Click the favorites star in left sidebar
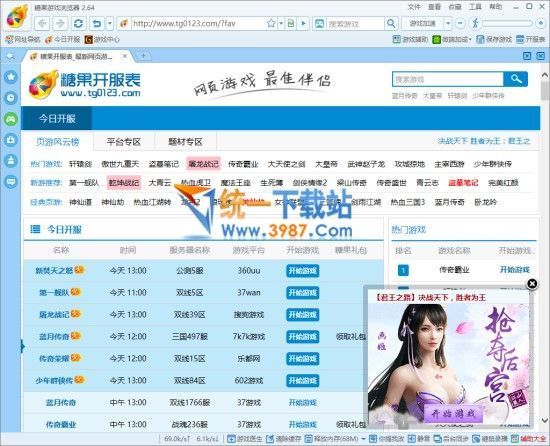This screenshot has height=446, width=550. pos(11,76)
